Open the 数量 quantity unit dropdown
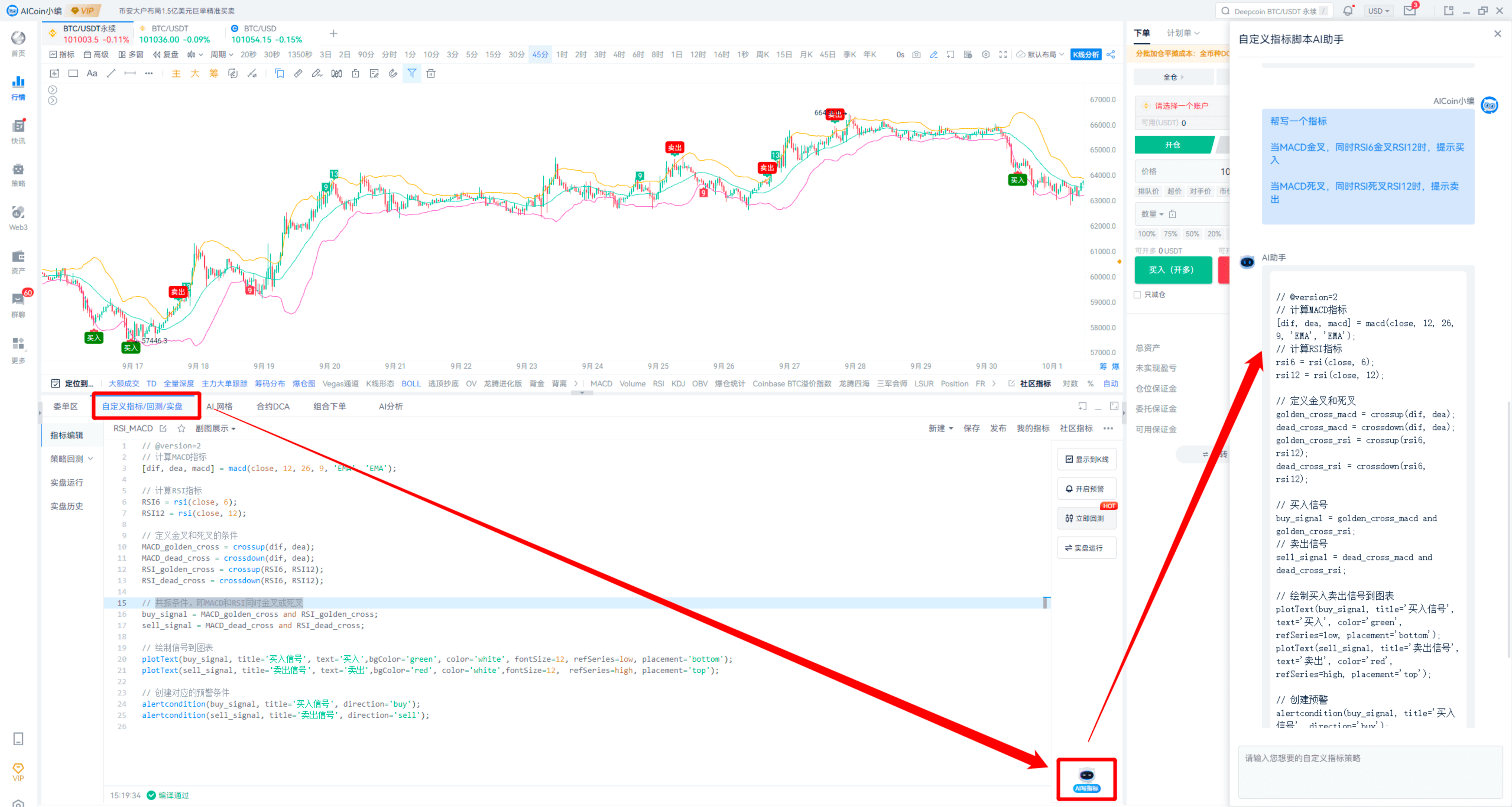Screen dimensions: 1512x807 pos(1152,214)
